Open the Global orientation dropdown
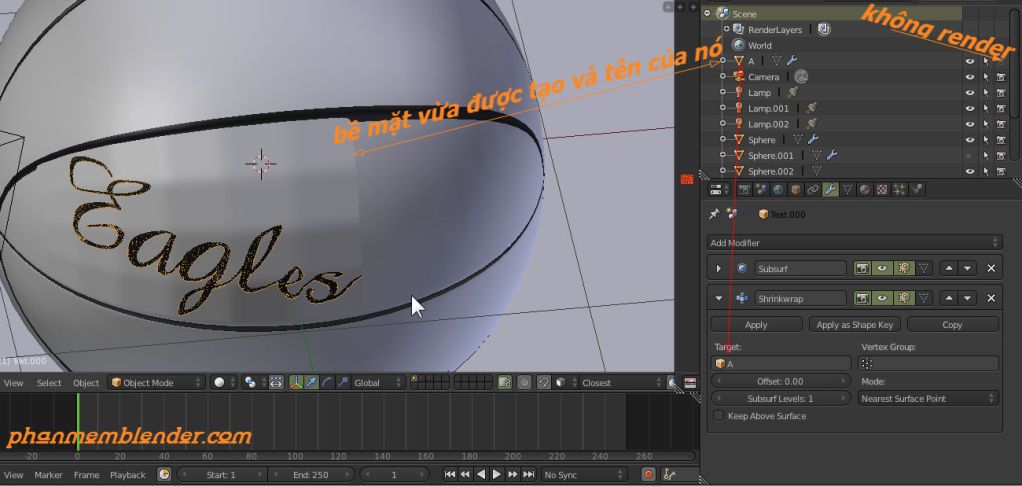Screen dimensions: 1022x486 click(x=377, y=382)
